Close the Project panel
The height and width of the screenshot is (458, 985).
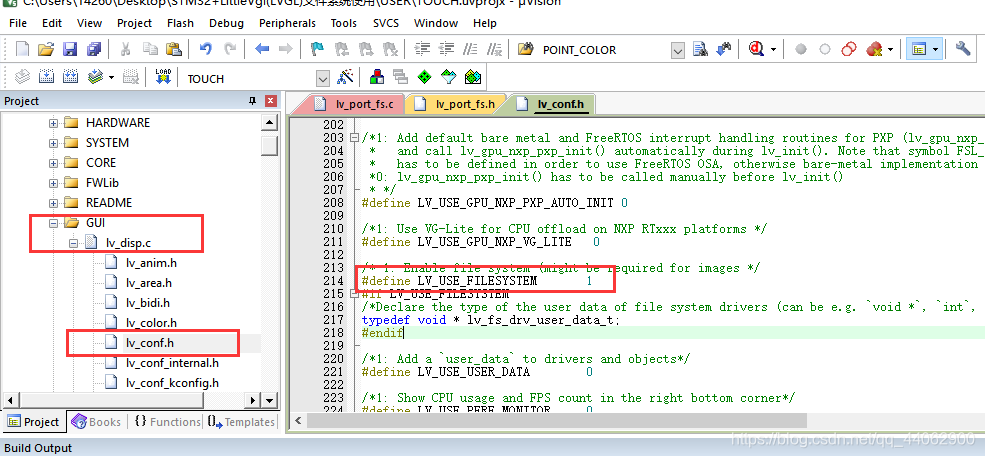click(x=270, y=101)
